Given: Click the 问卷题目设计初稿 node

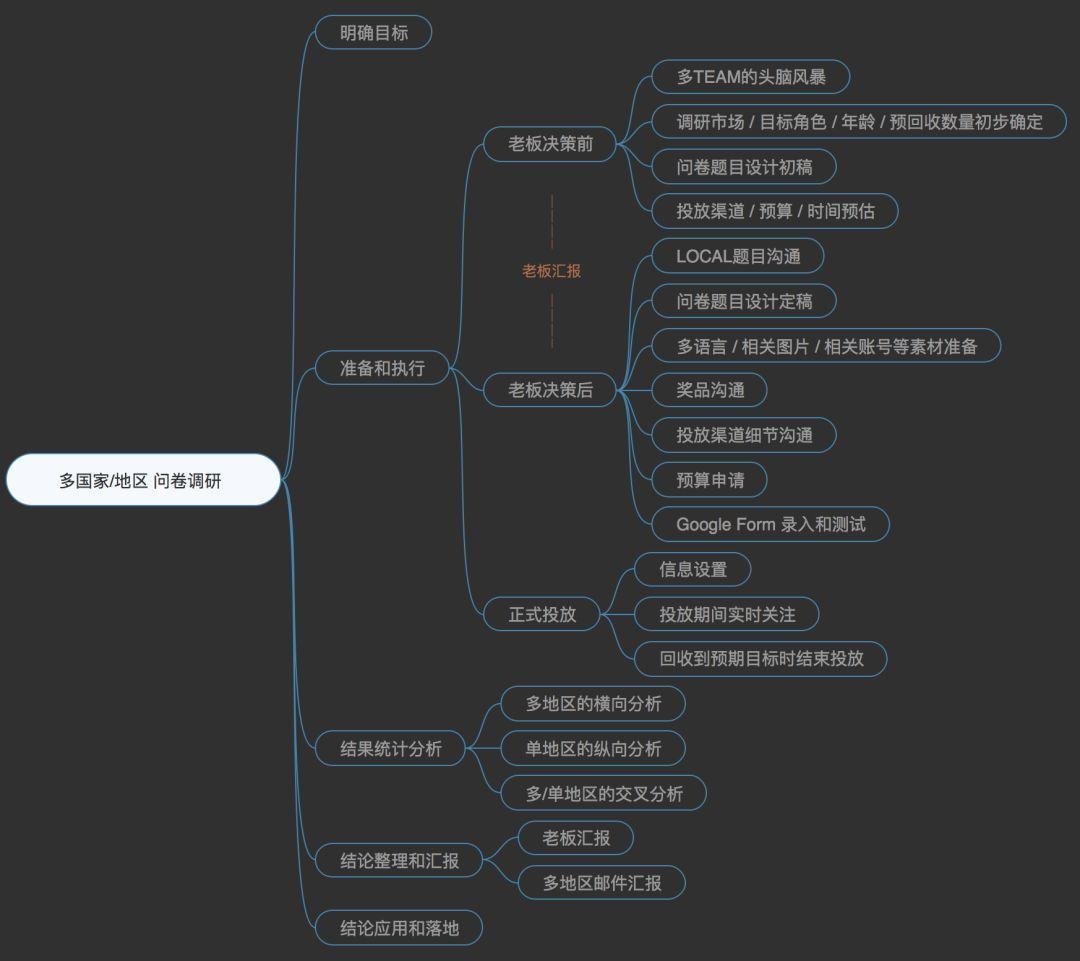Looking at the screenshot, I should tap(744, 166).
